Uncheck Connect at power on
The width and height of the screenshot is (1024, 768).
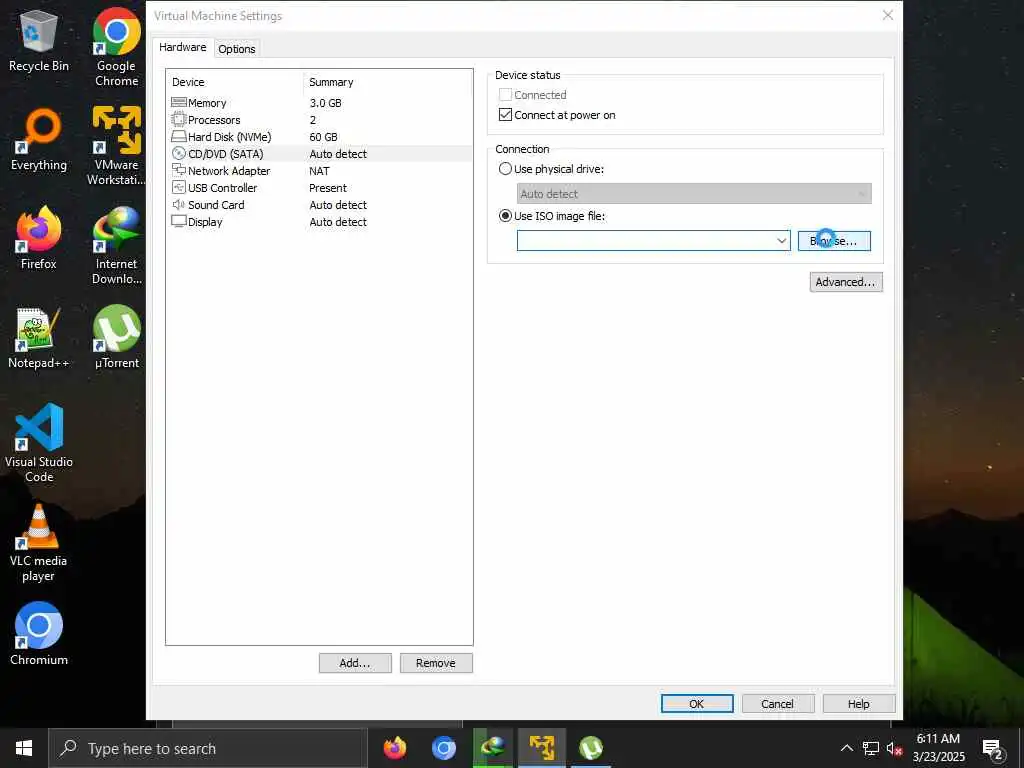coord(505,115)
